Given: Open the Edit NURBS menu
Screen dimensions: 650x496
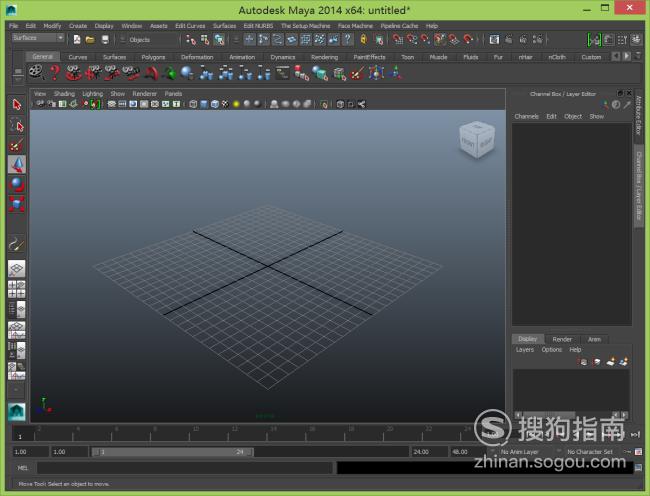Looking at the screenshot, I should [258, 26].
